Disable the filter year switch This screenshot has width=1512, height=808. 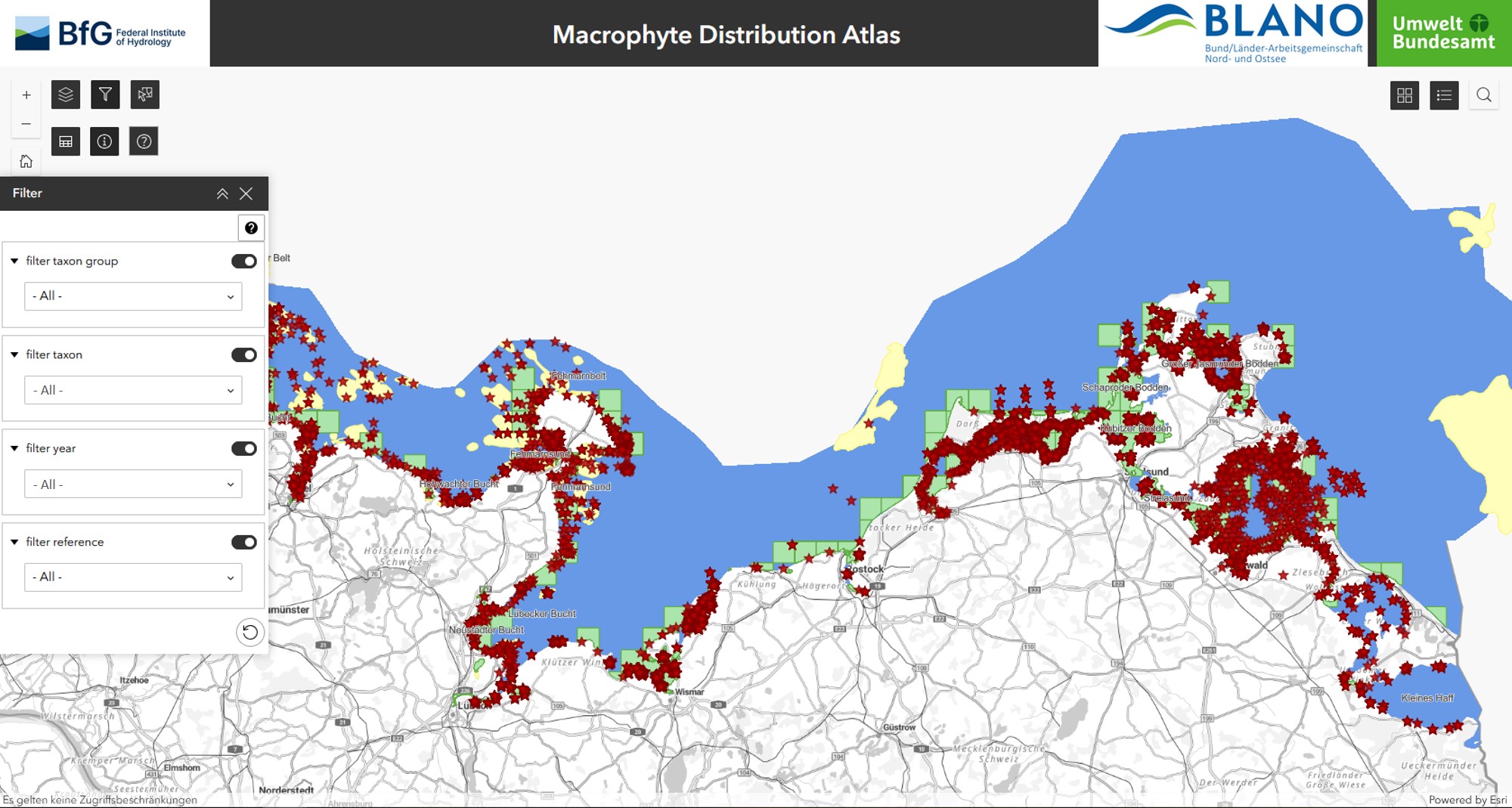point(243,448)
